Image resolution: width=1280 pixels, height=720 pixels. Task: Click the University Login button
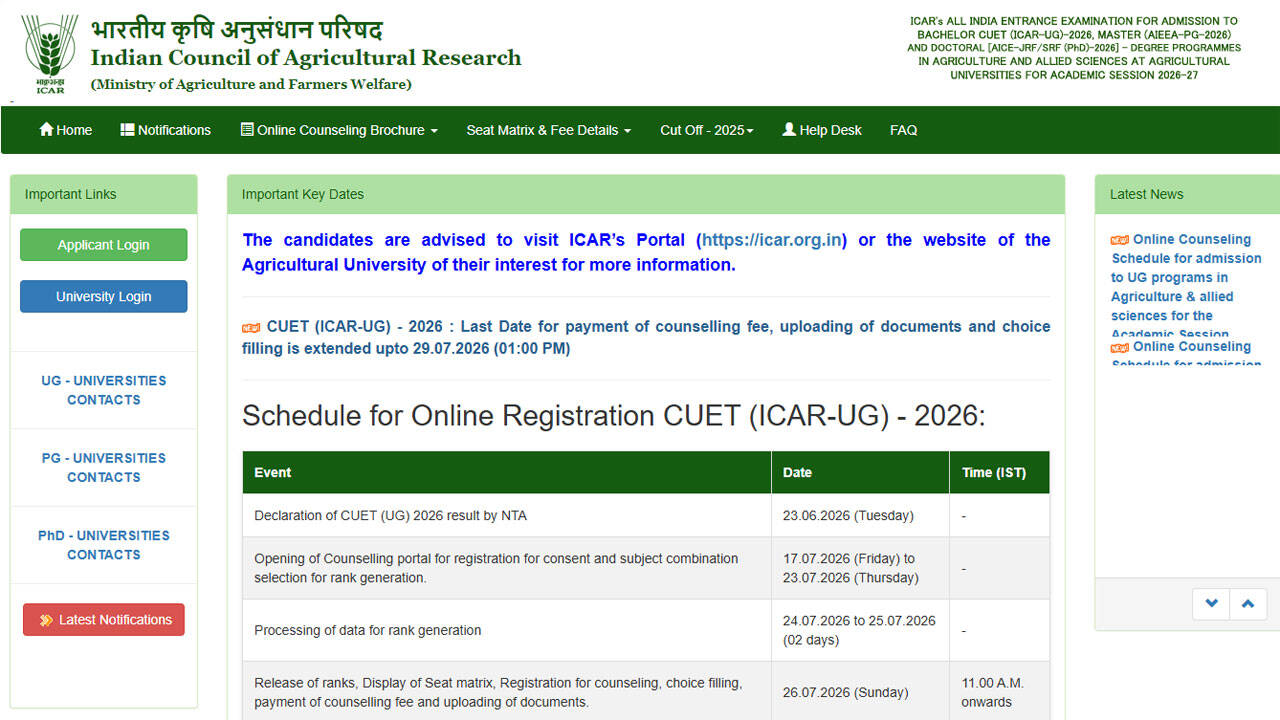pyautogui.click(x=104, y=296)
